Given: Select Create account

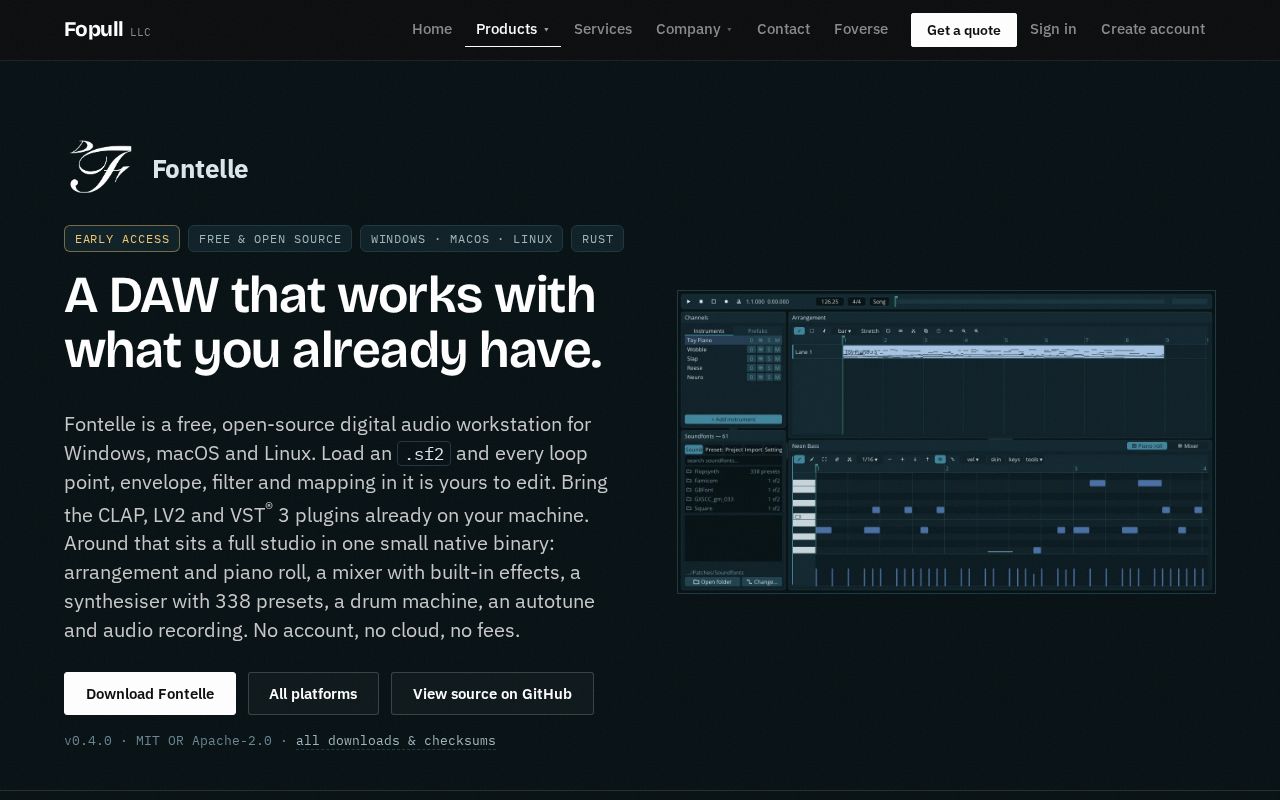Looking at the screenshot, I should coord(1153,29).
